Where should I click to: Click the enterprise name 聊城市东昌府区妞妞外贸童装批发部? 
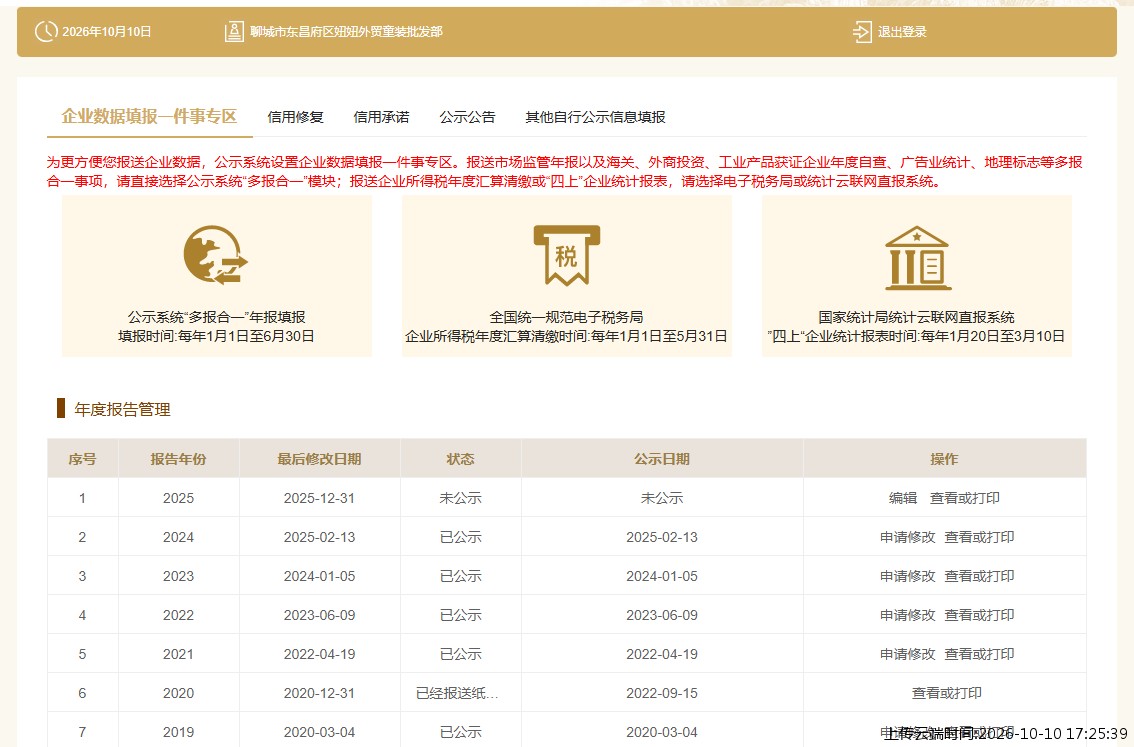tap(346, 32)
